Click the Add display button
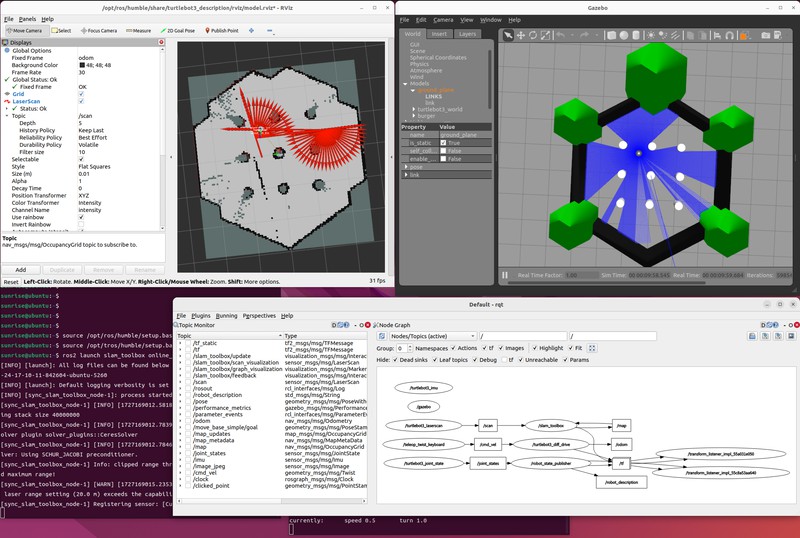Viewport: 800px width, 538px height. pos(21,270)
